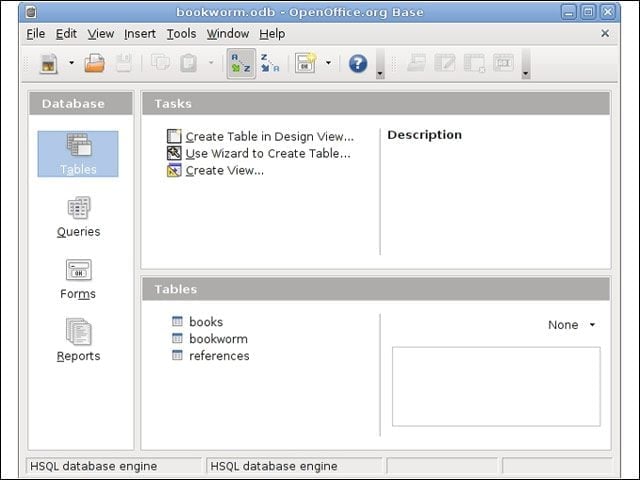Open the Help menu
640x480 pixels.
pyautogui.click(x=272, y=33)
